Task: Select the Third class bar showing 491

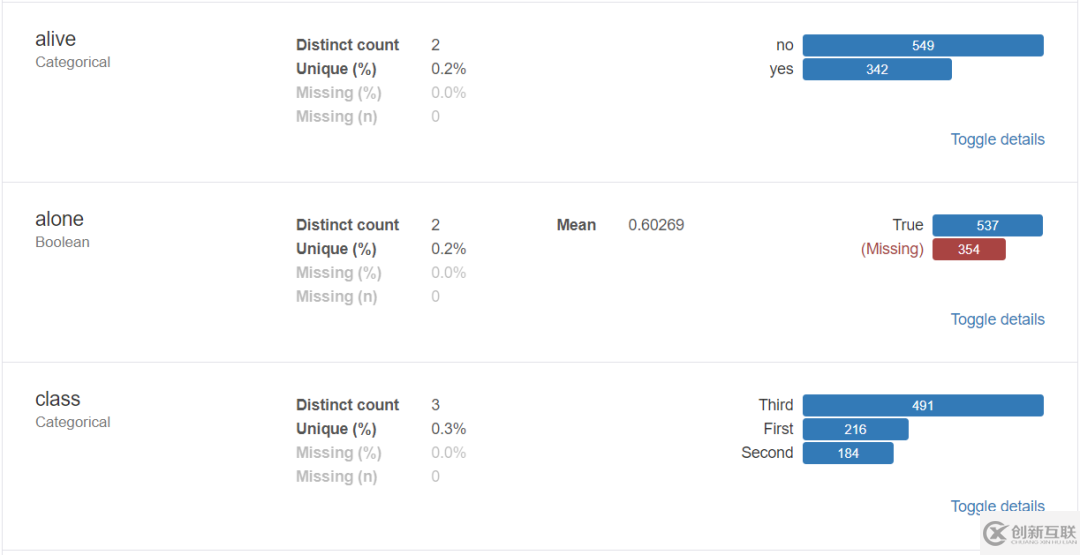Action: pyautogui.click(x=922, y=406)
